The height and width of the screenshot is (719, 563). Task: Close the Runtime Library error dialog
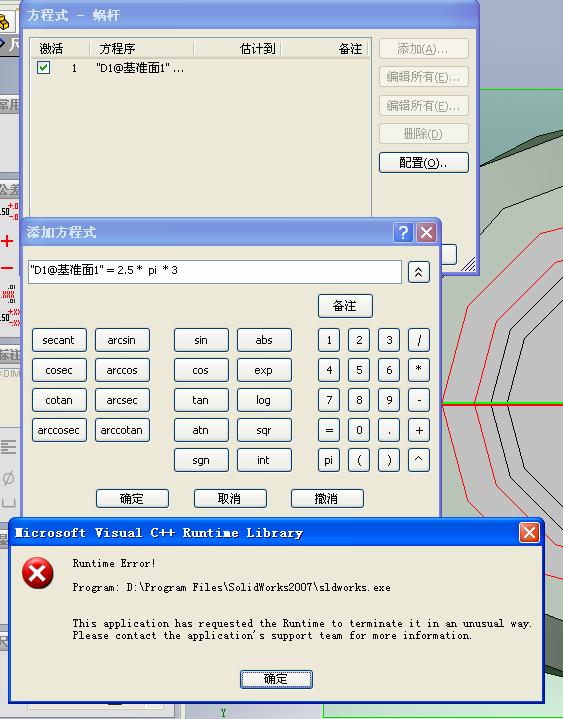point(529,533)
